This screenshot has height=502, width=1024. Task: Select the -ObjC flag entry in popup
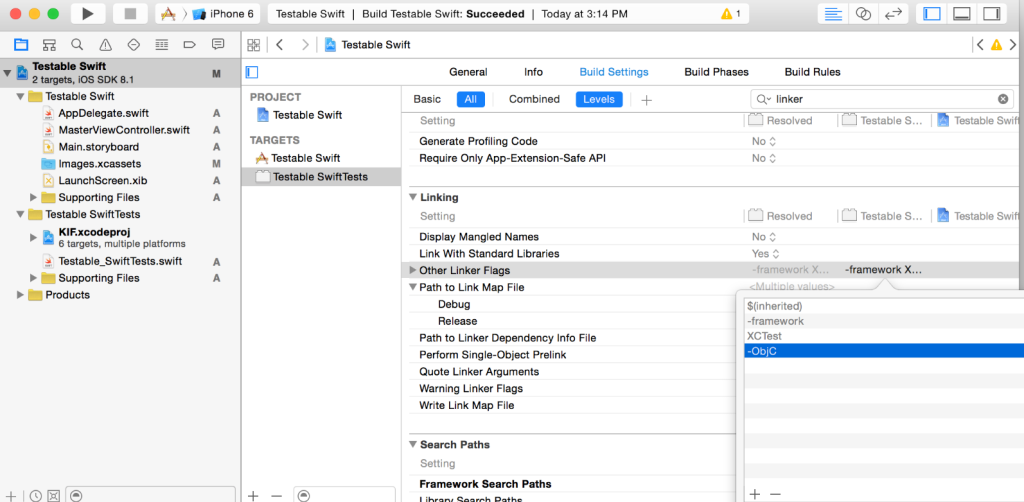884,351
